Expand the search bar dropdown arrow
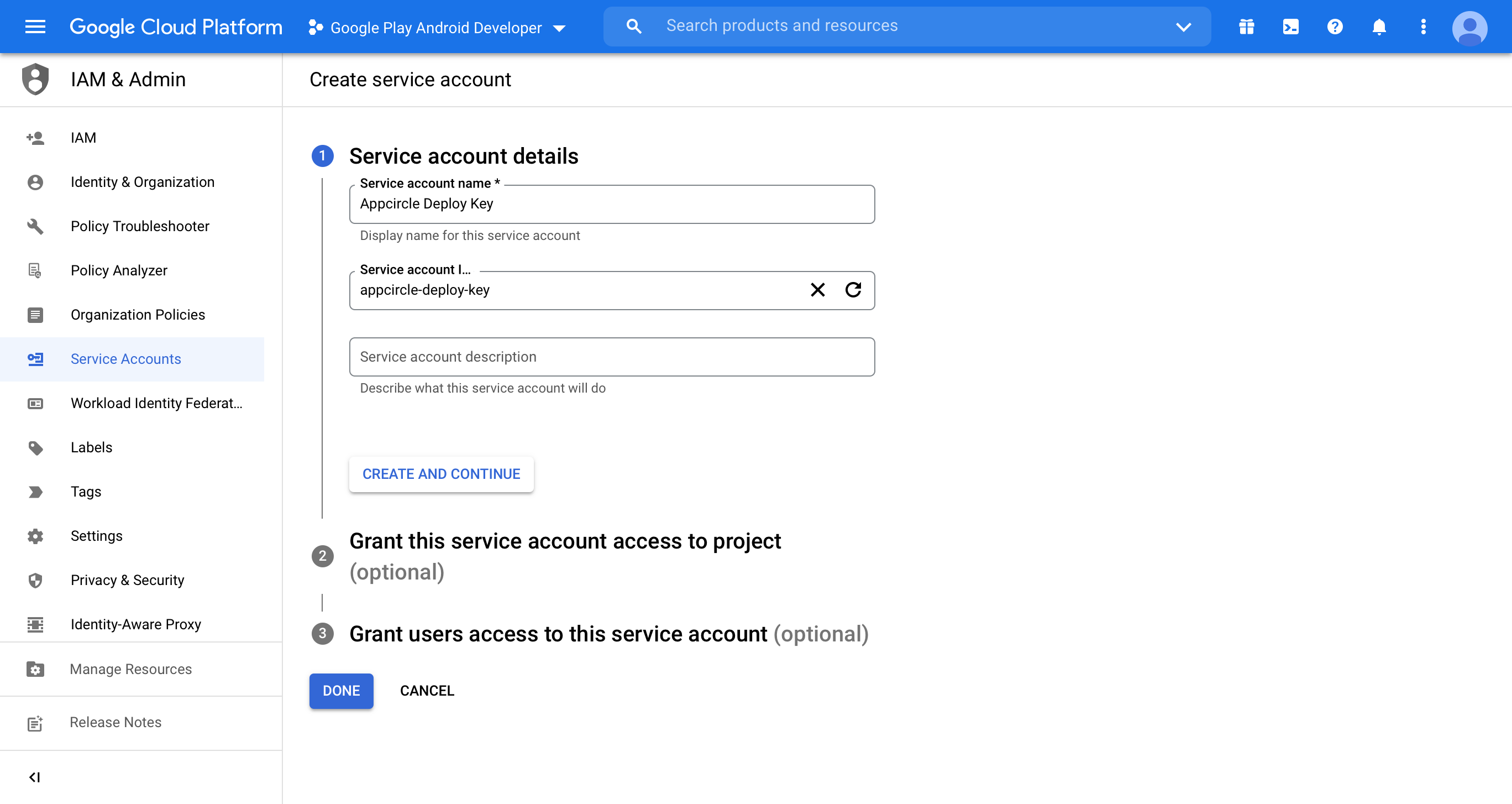1512x804 pixels. click(1183, 27)
